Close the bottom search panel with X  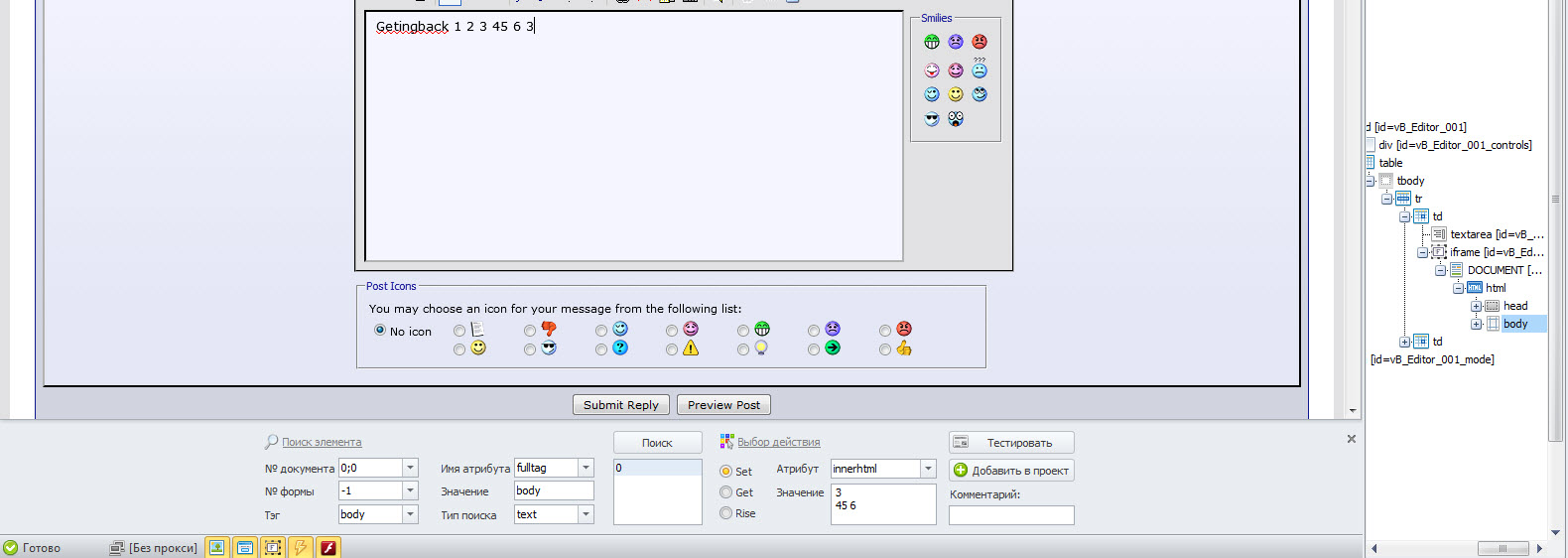pos(1351,439)
